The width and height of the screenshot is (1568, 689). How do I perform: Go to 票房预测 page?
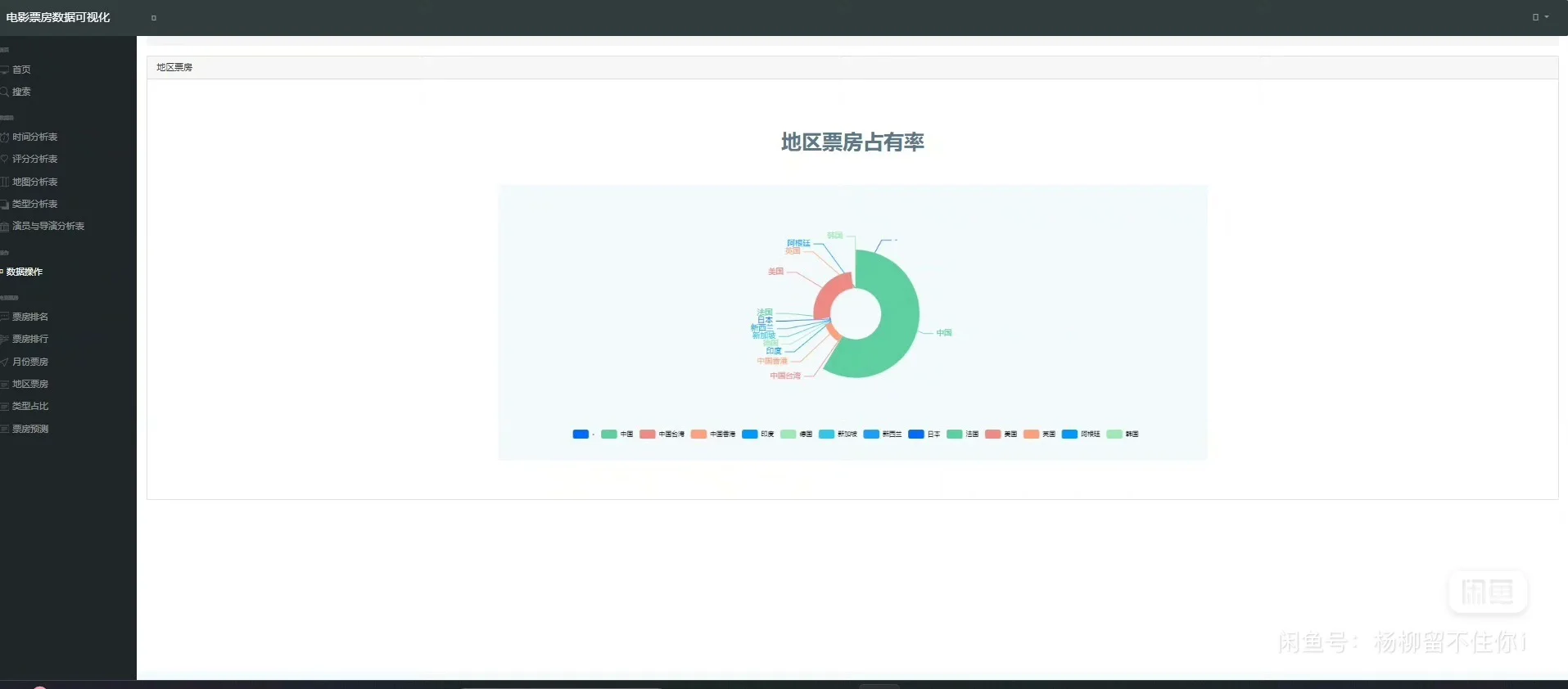pyautogui.click(x=30, y=429)
